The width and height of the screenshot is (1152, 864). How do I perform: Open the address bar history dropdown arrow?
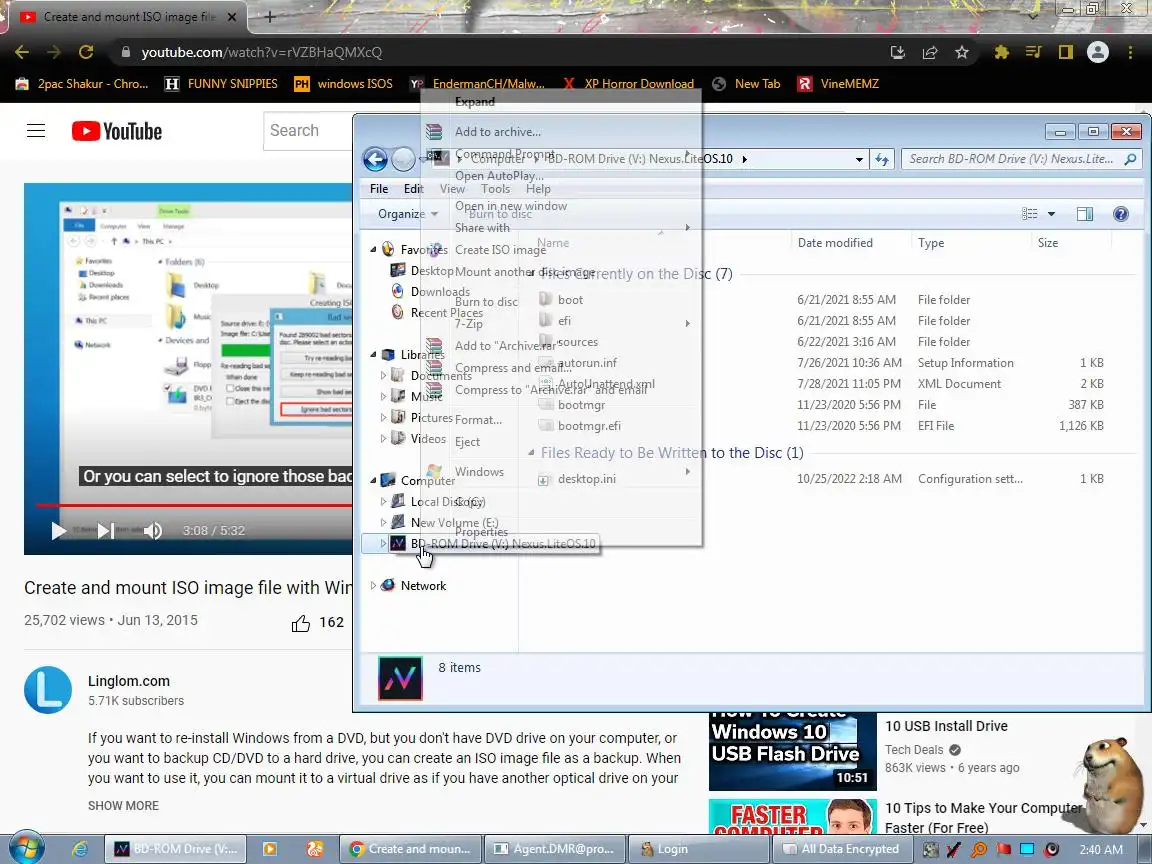[859, 159]
